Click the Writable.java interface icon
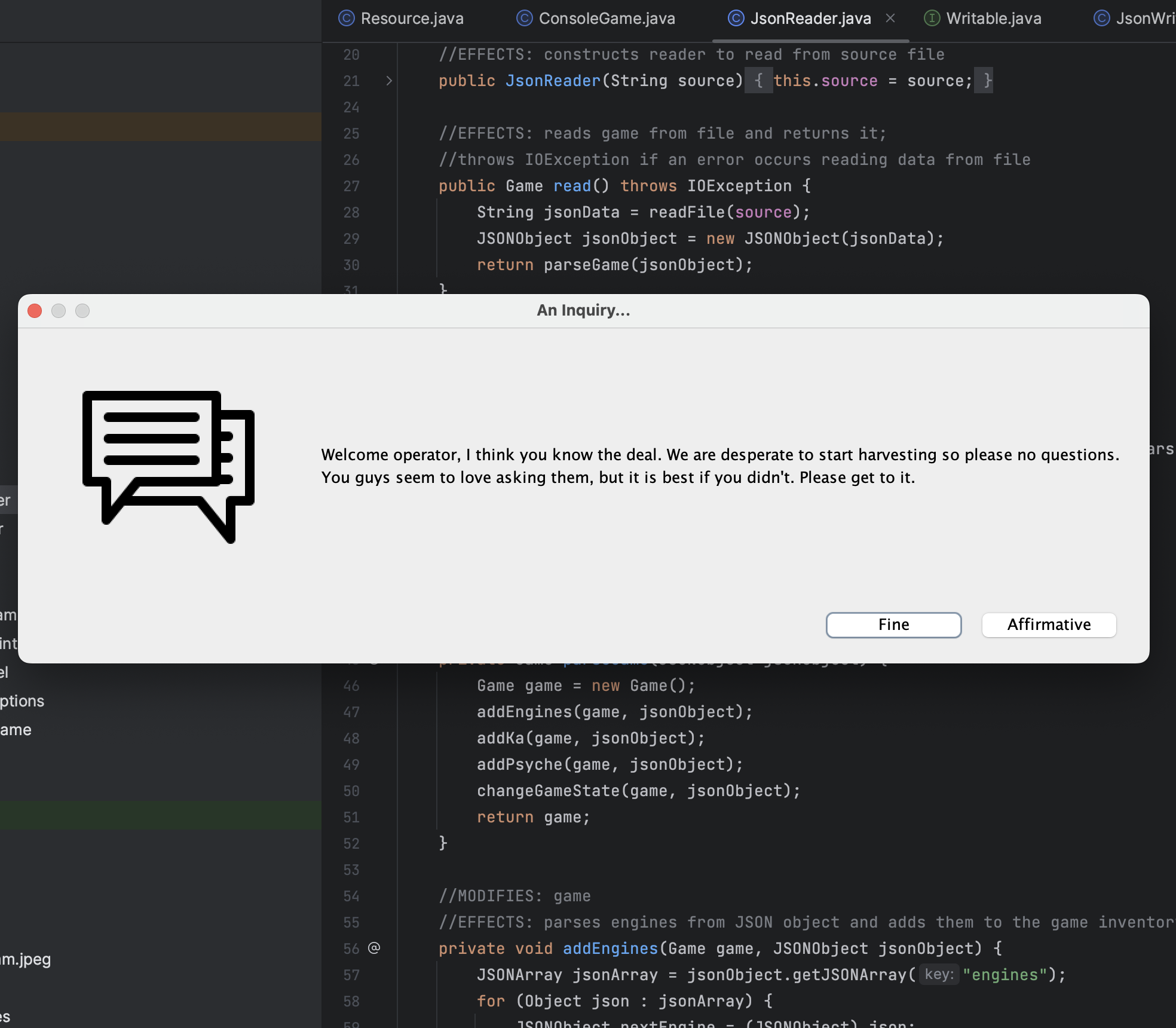 point(932,19)
